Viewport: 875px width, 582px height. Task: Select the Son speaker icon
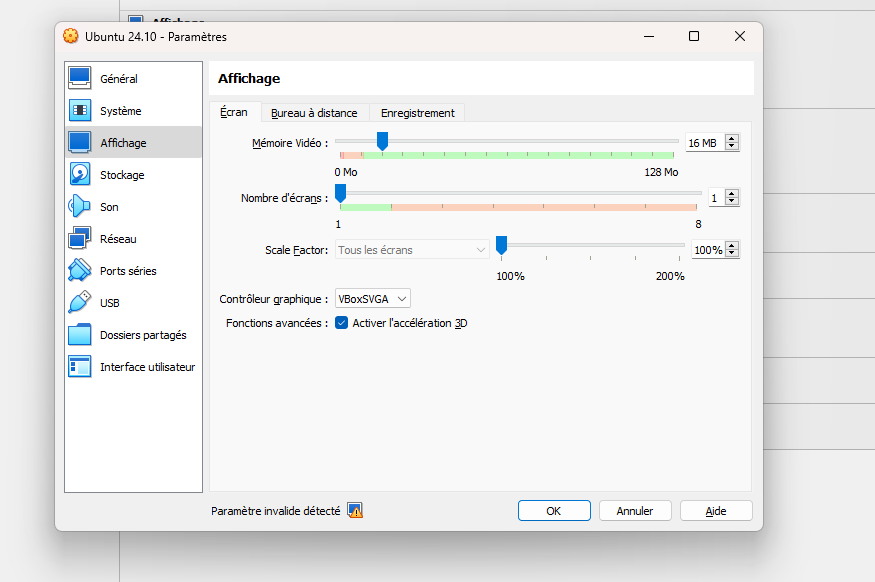80,206
